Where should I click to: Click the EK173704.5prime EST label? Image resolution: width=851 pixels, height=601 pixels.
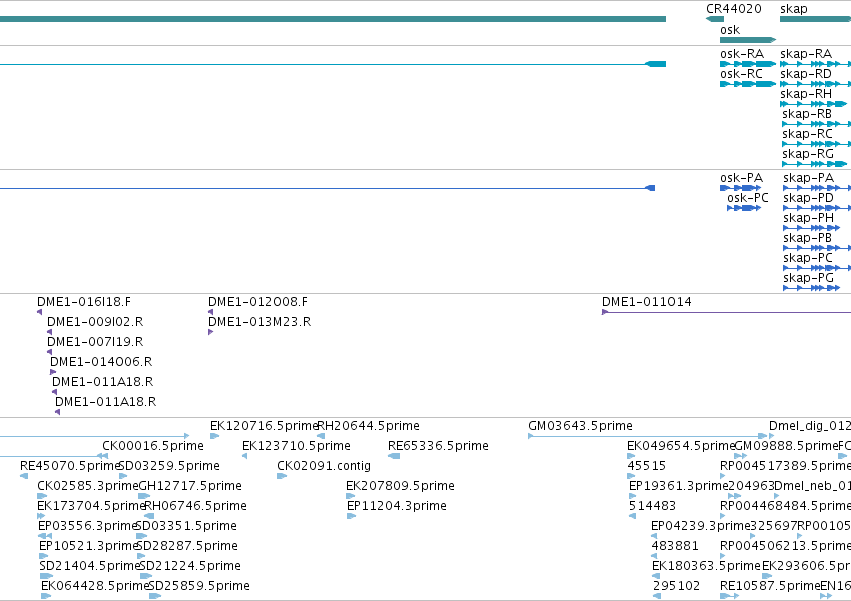point(91,506)
